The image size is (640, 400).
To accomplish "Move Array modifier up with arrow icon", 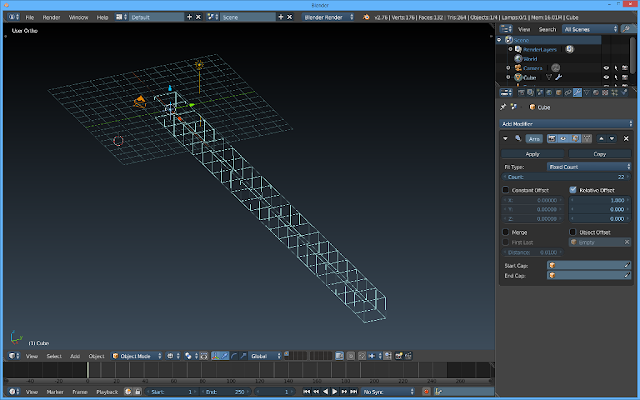I will (x=601, y=139).
